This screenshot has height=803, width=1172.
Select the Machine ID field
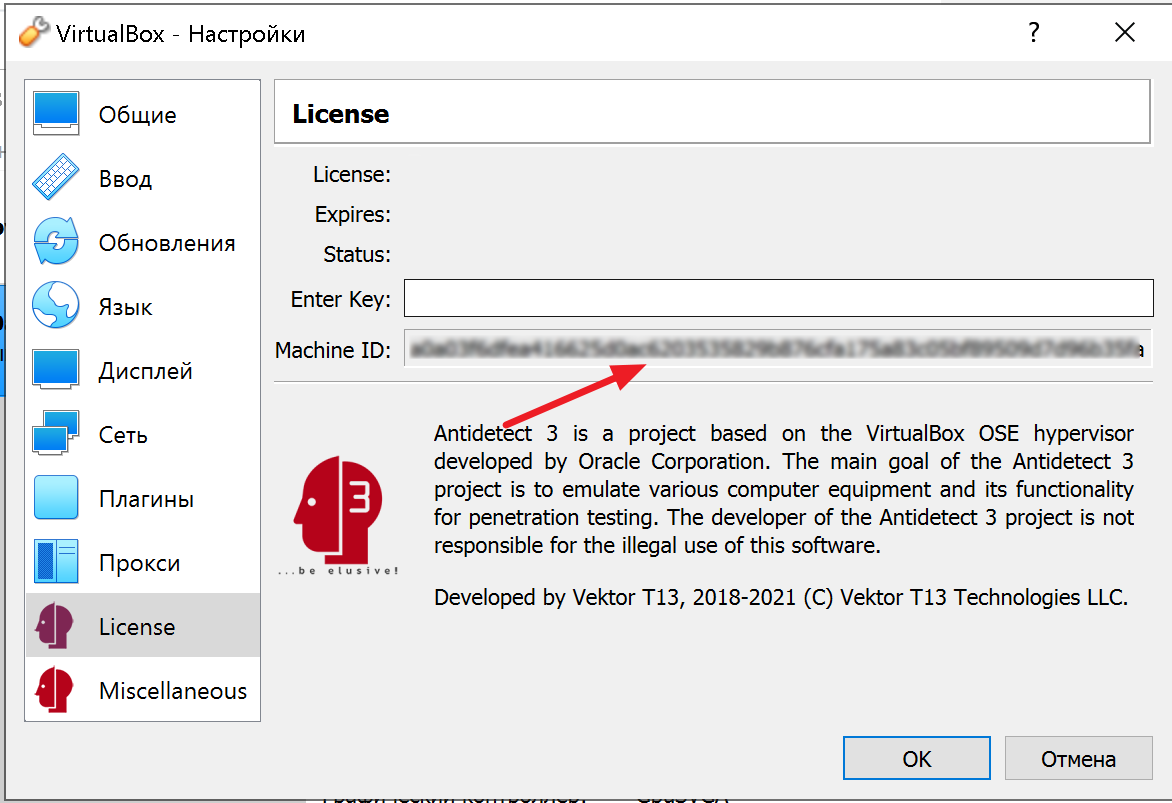777,348
